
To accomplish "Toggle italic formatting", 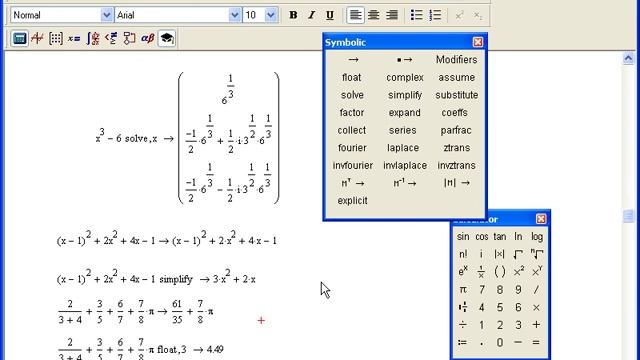I will tap(311, 15).
